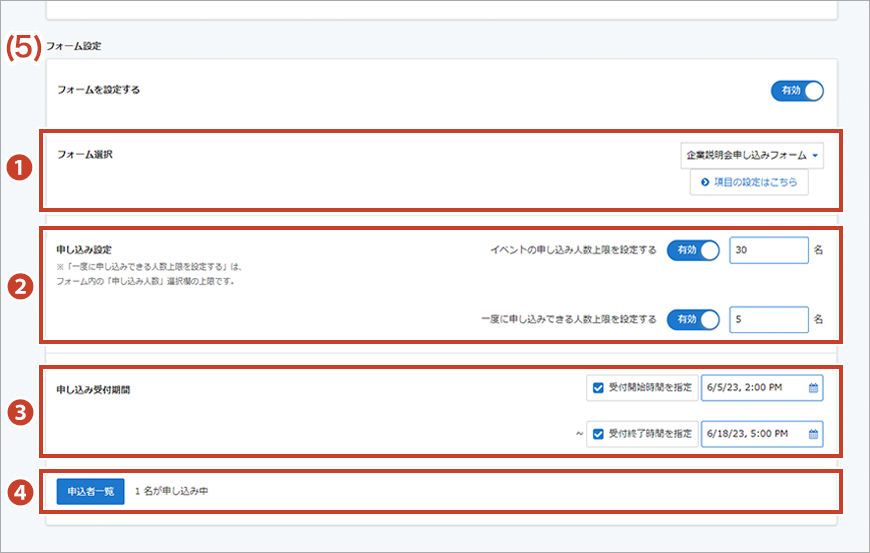Uncheck the 受付終了時間を指定 checkbox

click(x=598, y=434)
